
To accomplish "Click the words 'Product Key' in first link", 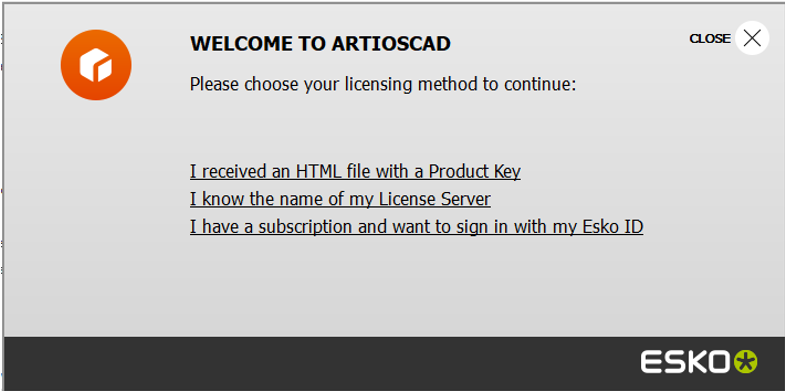I will [475, 172].
